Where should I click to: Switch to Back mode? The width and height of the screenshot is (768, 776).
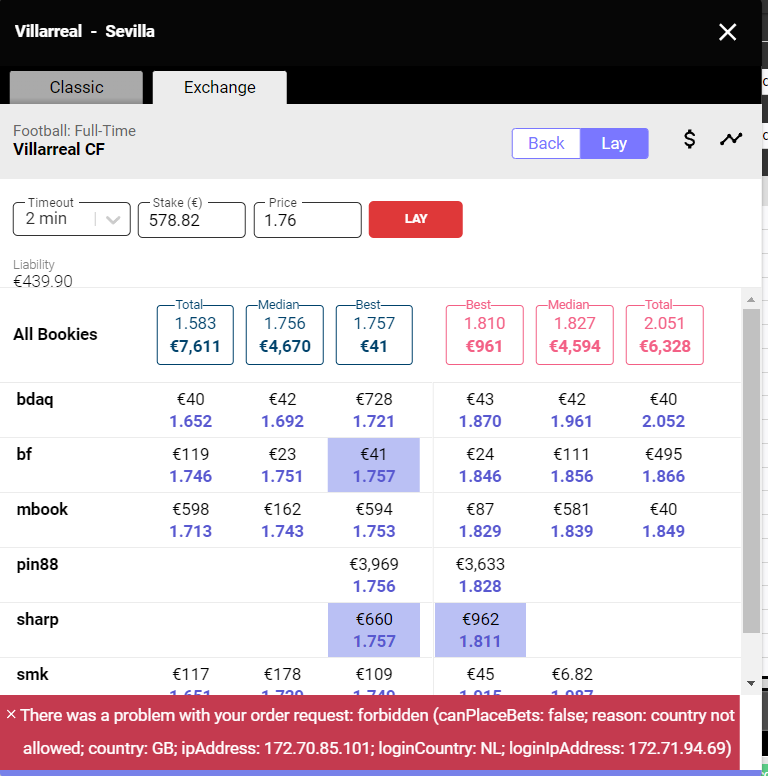pos(546,143)
